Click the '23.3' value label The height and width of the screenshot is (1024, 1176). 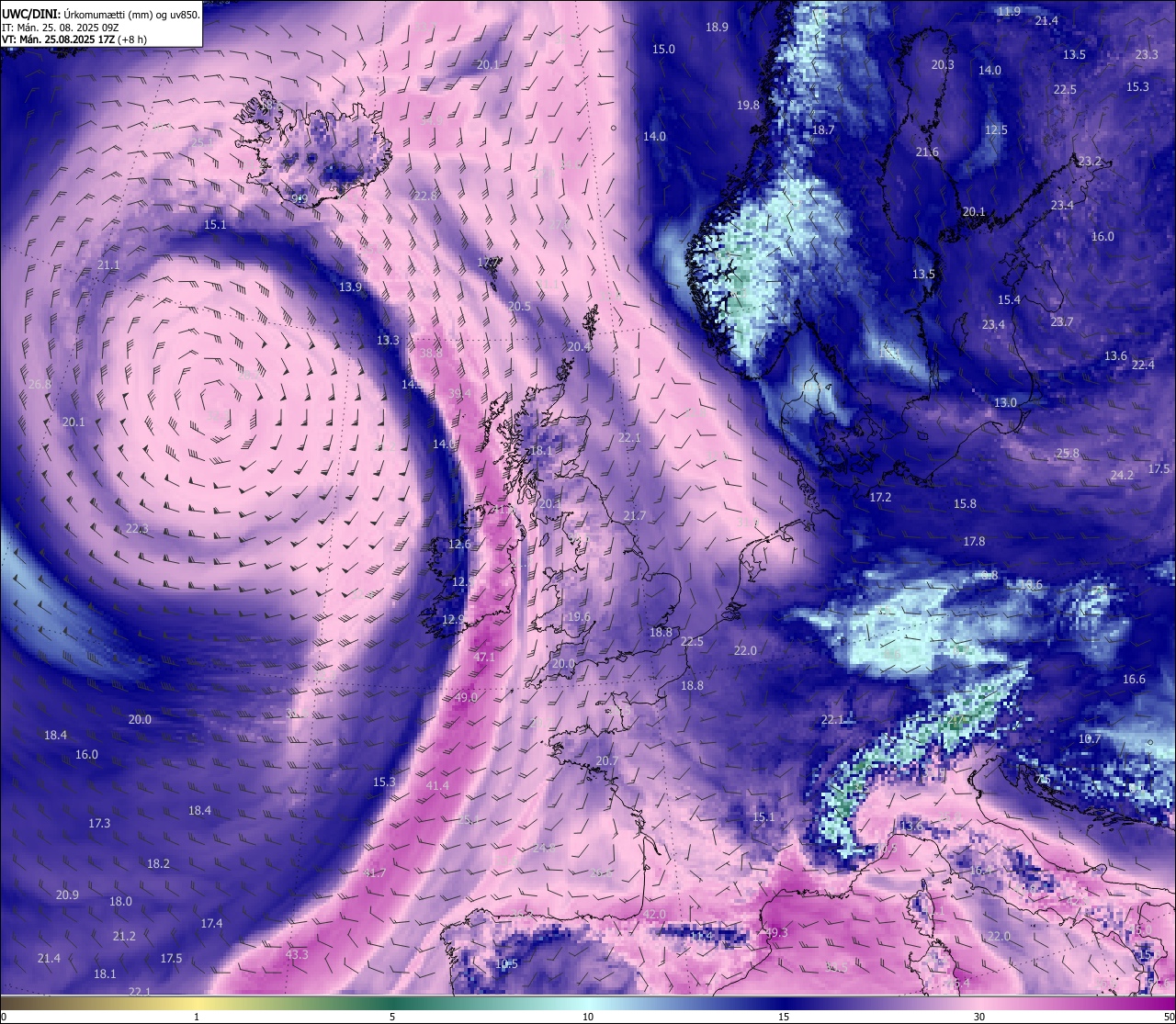(1147, 55)
